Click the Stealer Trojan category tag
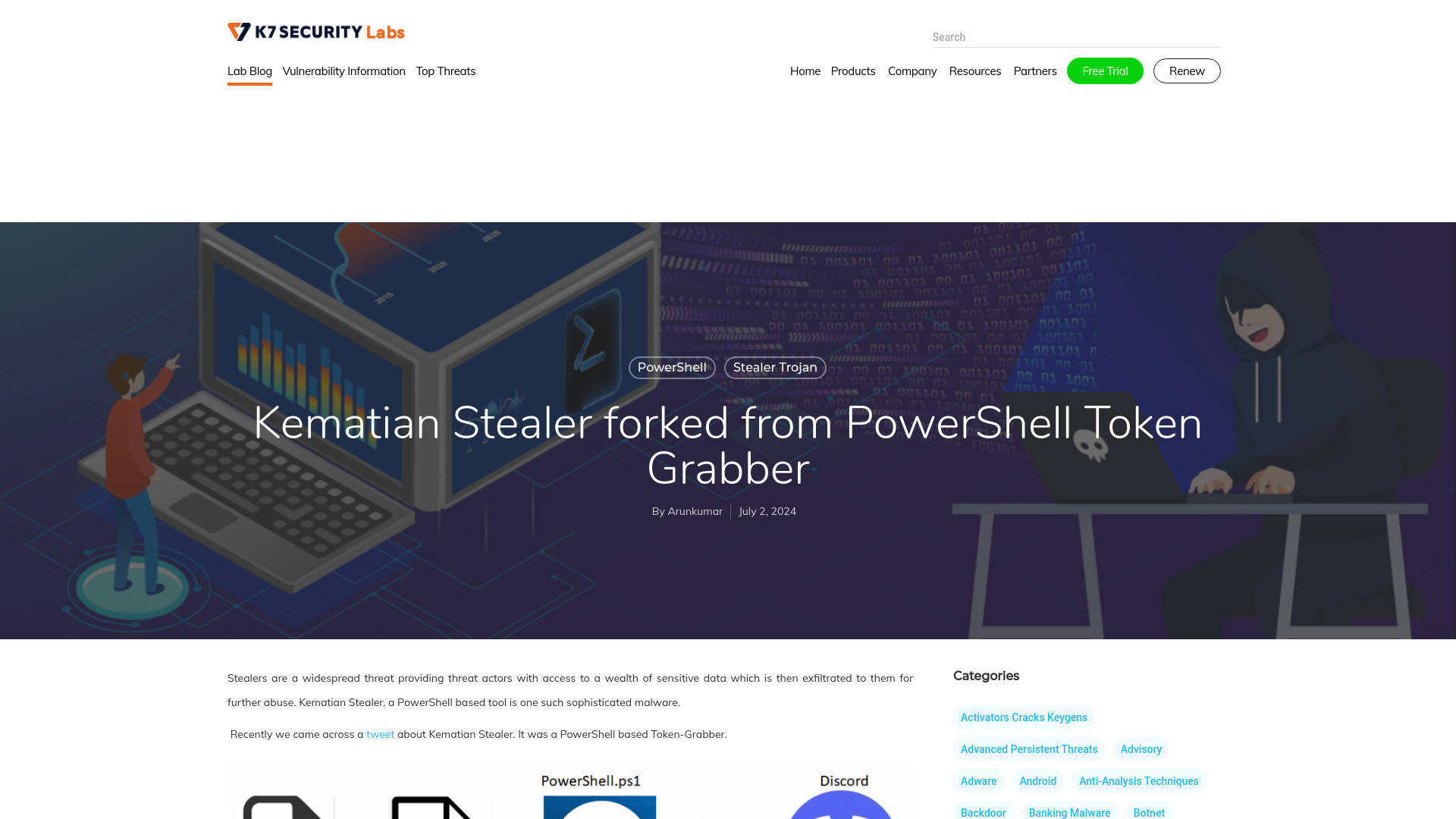Viewport: 1456px width, 819px height. [775, 367]
